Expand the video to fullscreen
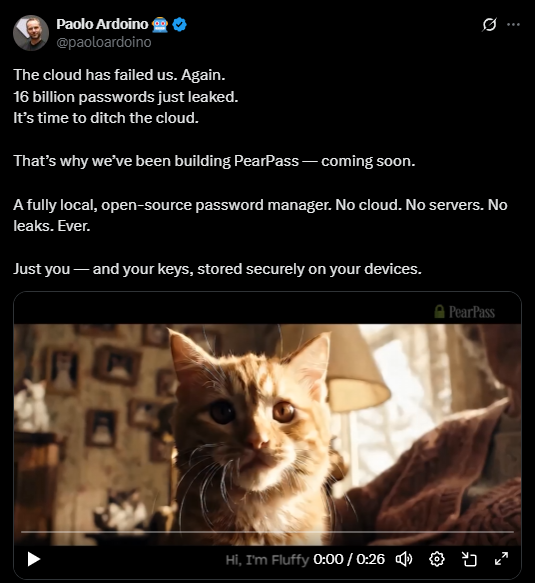This screenshot has width=535, height=583. (x=501, y=559)
